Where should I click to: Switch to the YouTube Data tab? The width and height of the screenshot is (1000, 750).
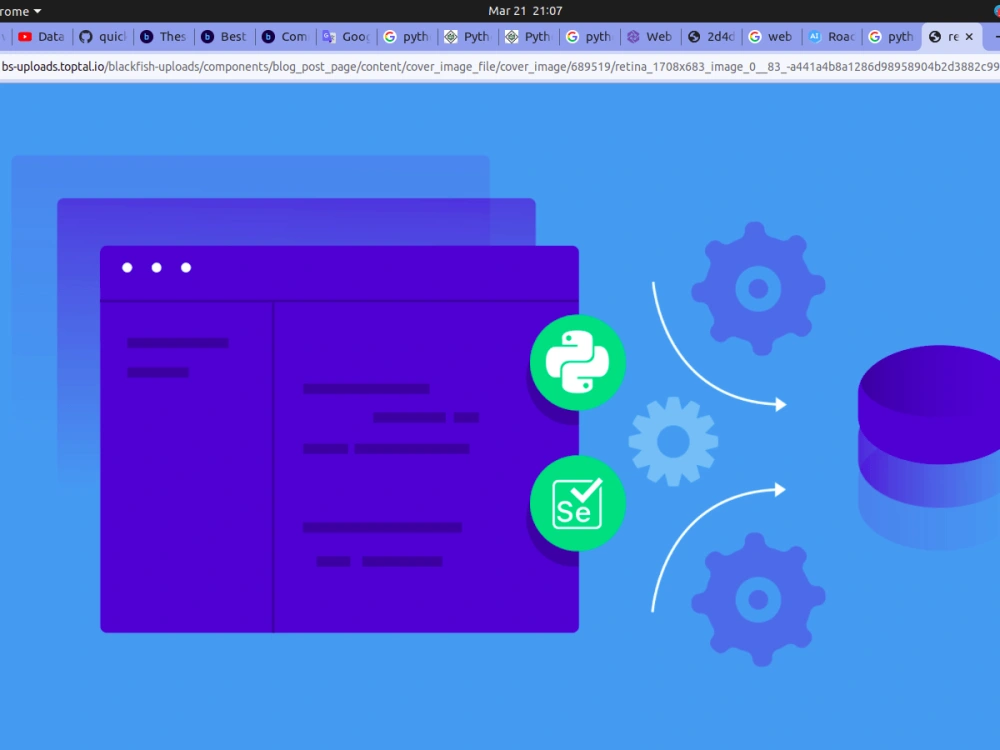[41, 37]
